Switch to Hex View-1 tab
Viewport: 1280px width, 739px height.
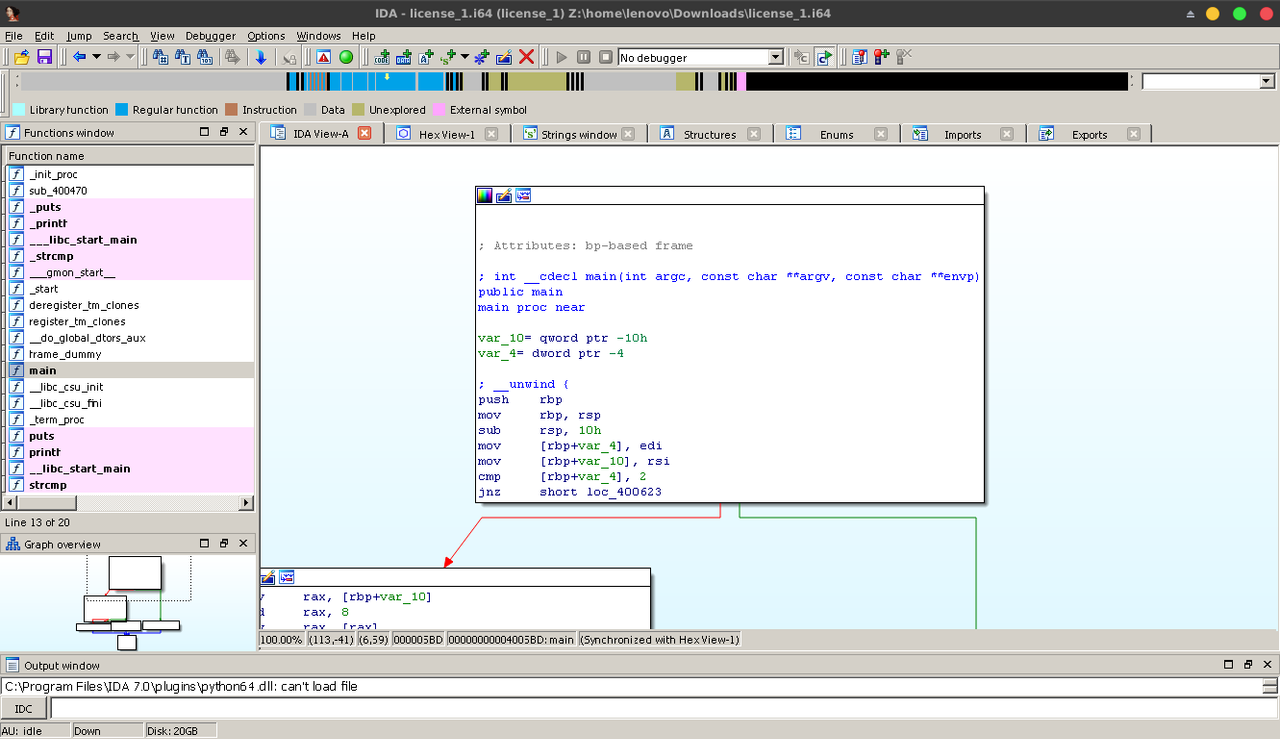pos(446,134)
